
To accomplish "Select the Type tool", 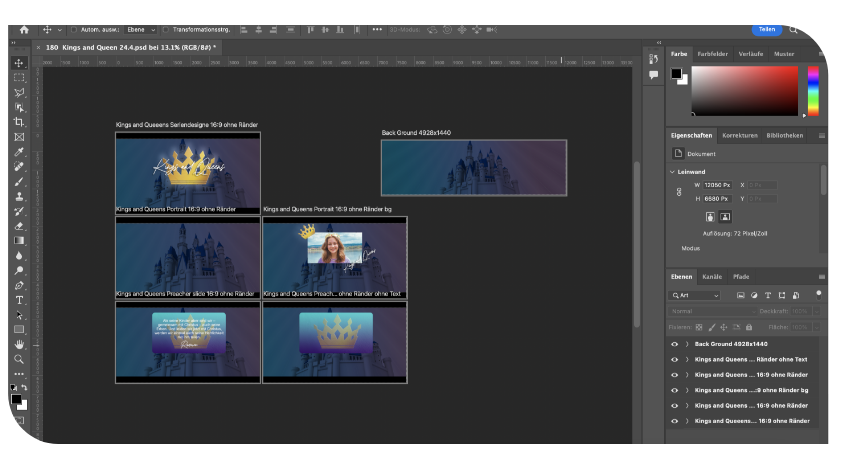I will pos(19,300).
